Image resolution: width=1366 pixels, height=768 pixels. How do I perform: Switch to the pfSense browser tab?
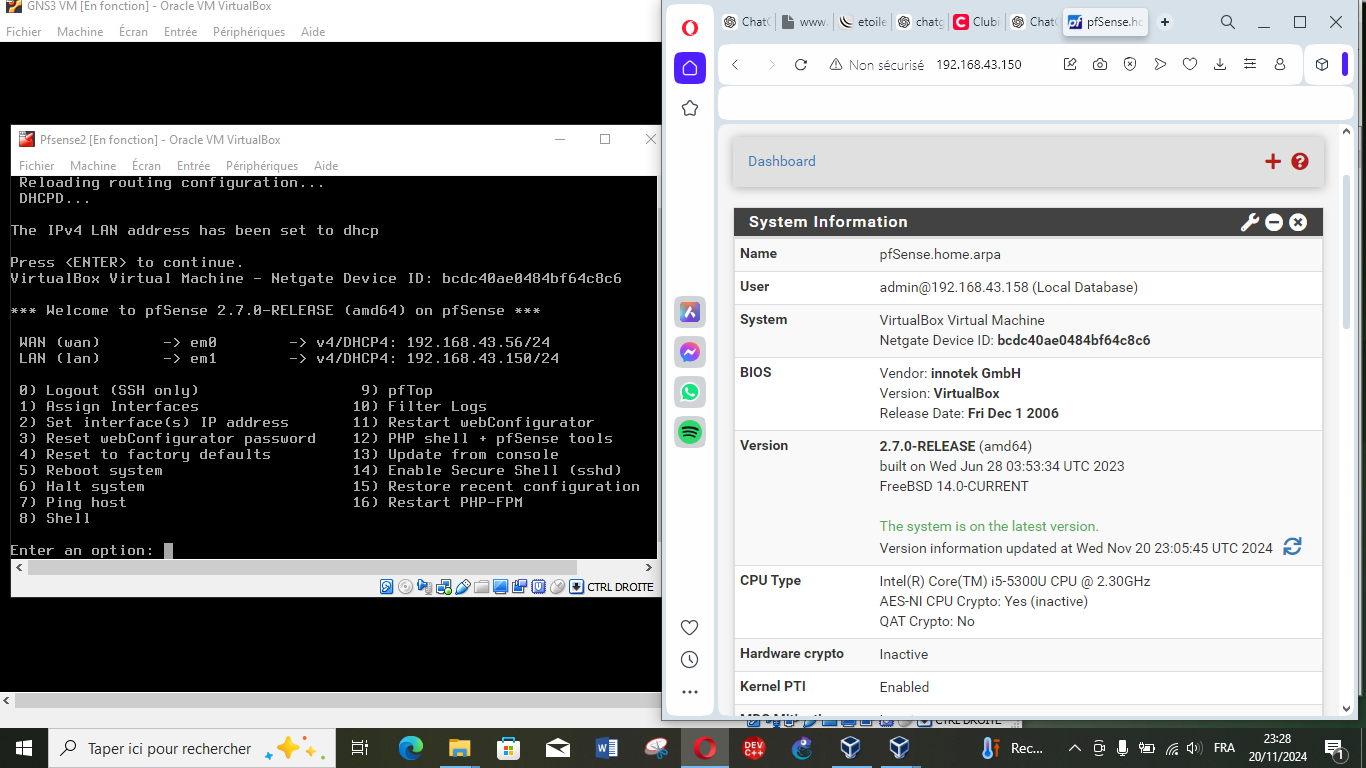pyautogui.click(x=1104, y=22)
